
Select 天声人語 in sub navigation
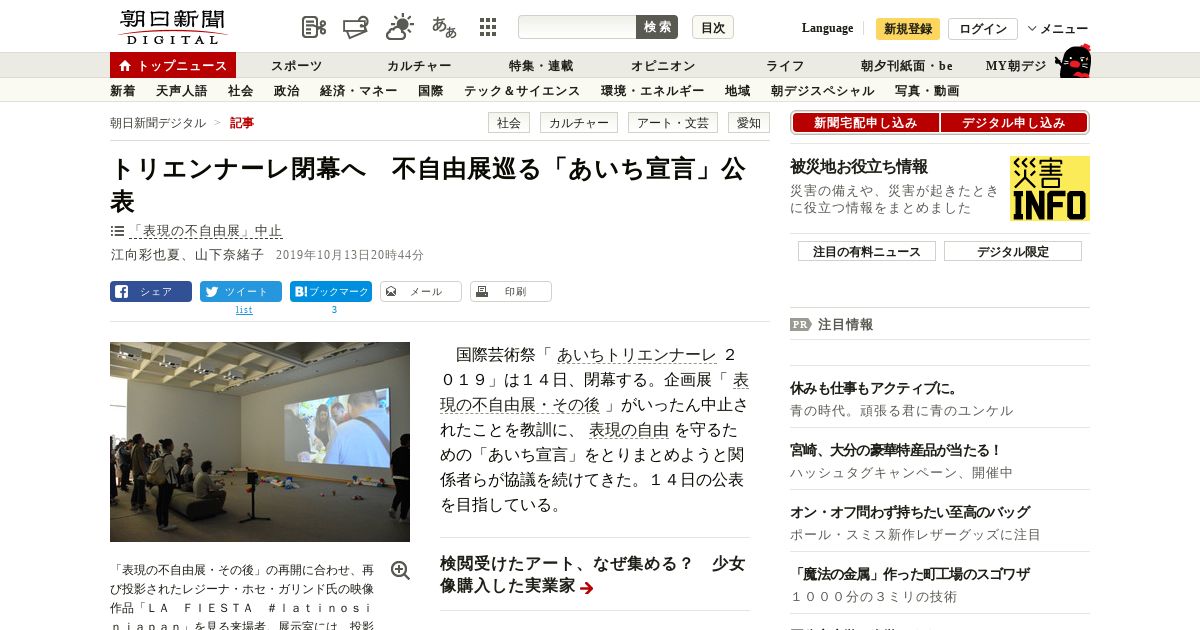182,91
